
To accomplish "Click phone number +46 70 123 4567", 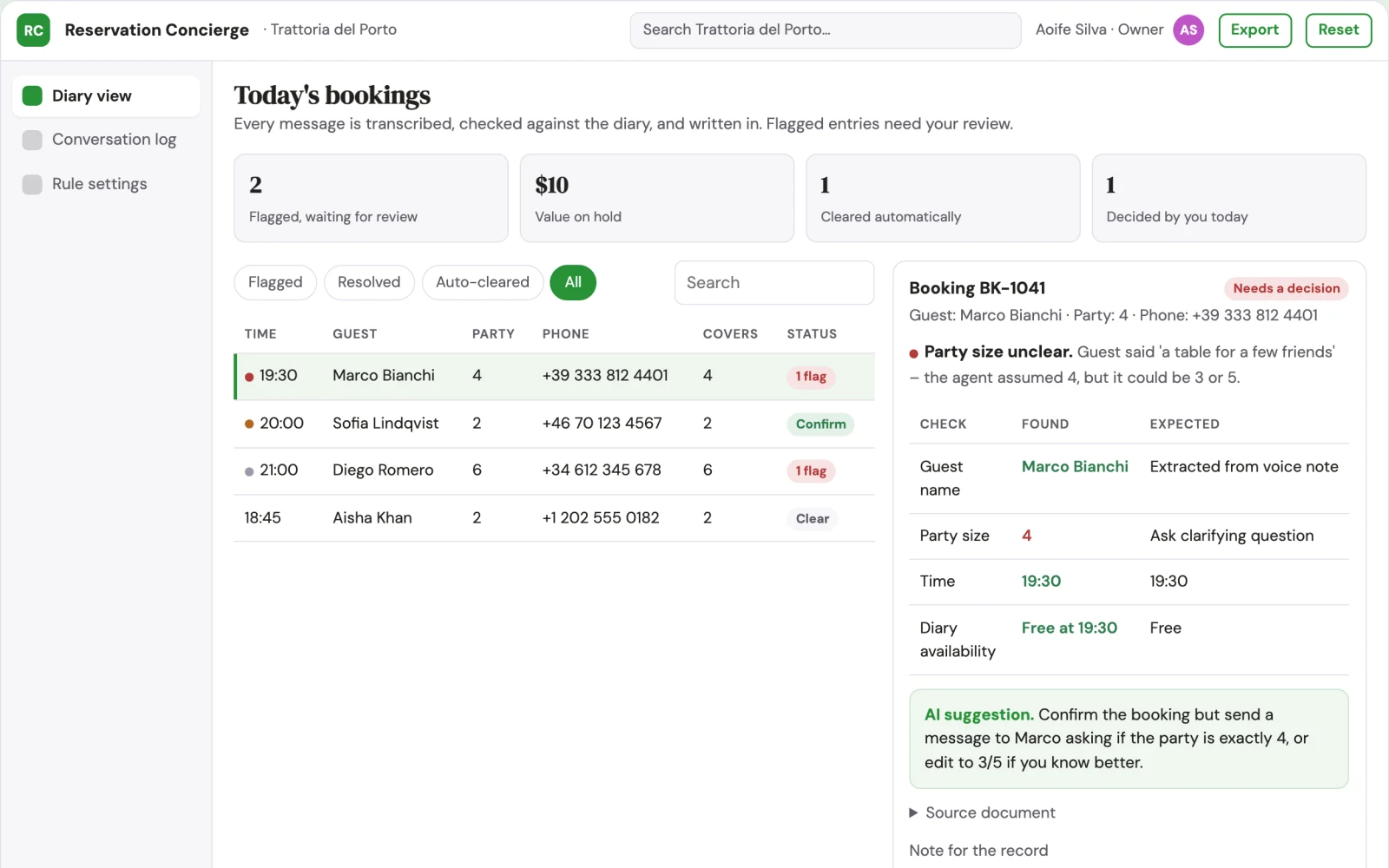I will point(602,424).
